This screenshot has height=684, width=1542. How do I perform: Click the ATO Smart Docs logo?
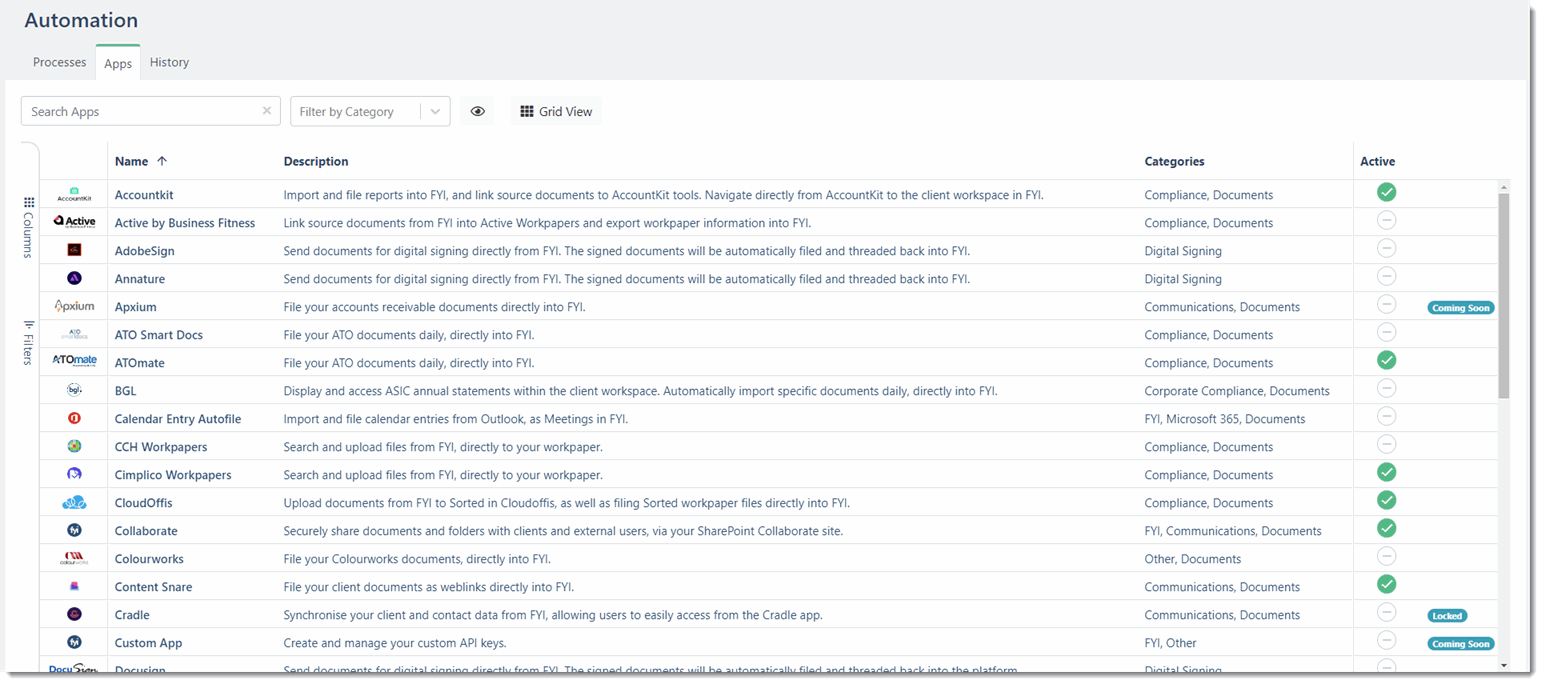point(74,334)
